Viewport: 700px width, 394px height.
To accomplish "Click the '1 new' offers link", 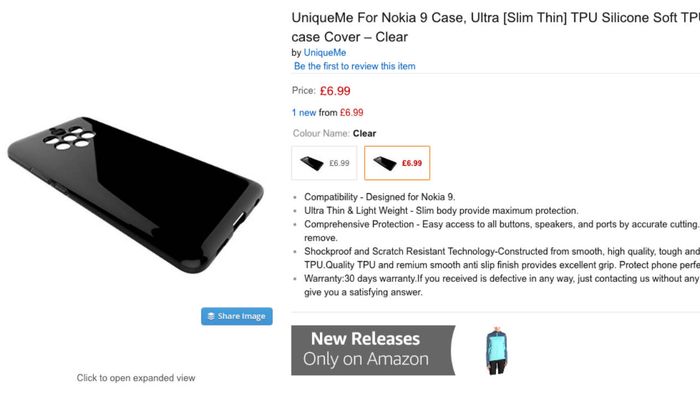I will pyautogui.click(x=304, y=112).
